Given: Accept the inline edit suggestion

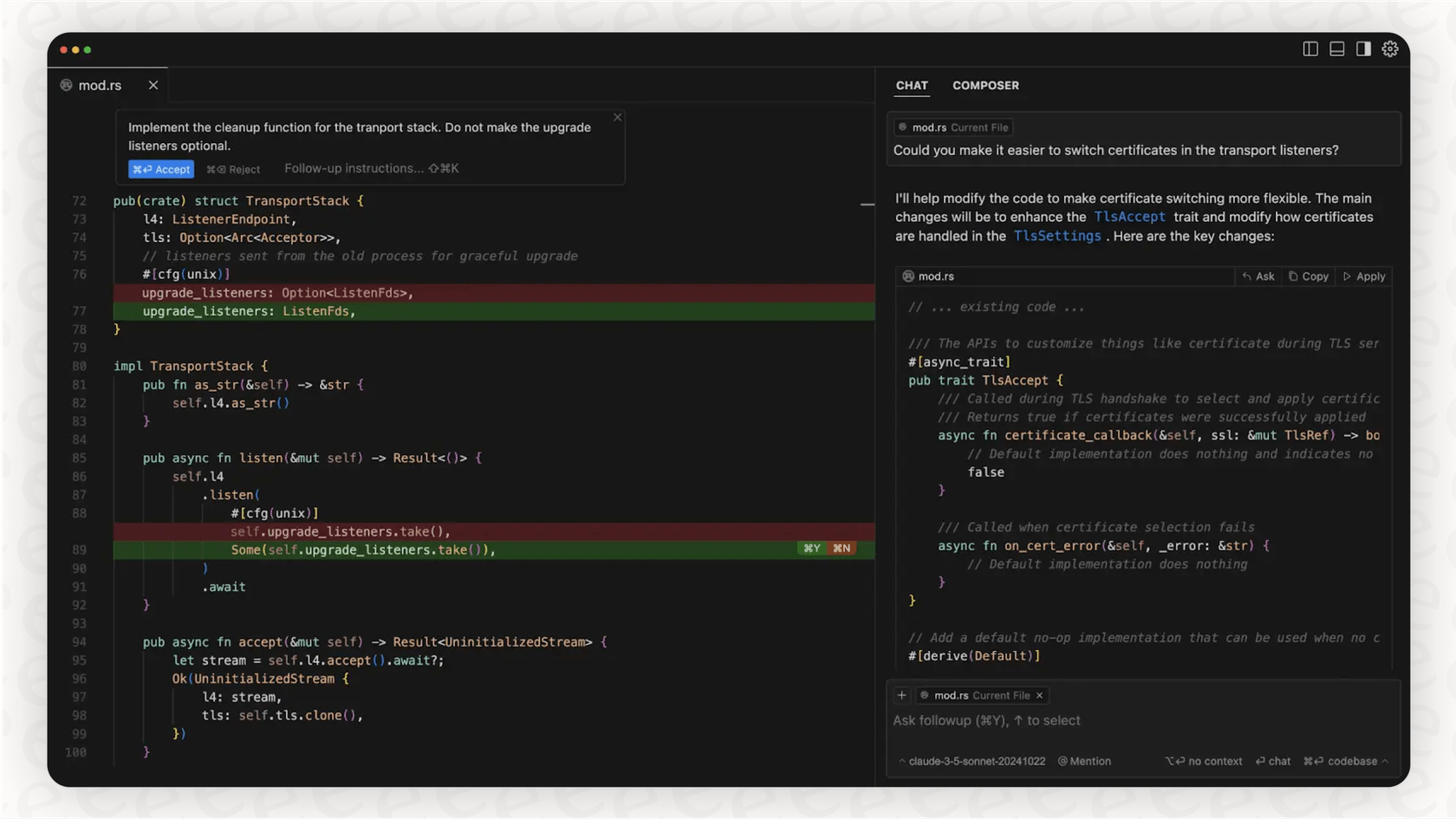Looking at the screenshot, I should tap(160, 169).
